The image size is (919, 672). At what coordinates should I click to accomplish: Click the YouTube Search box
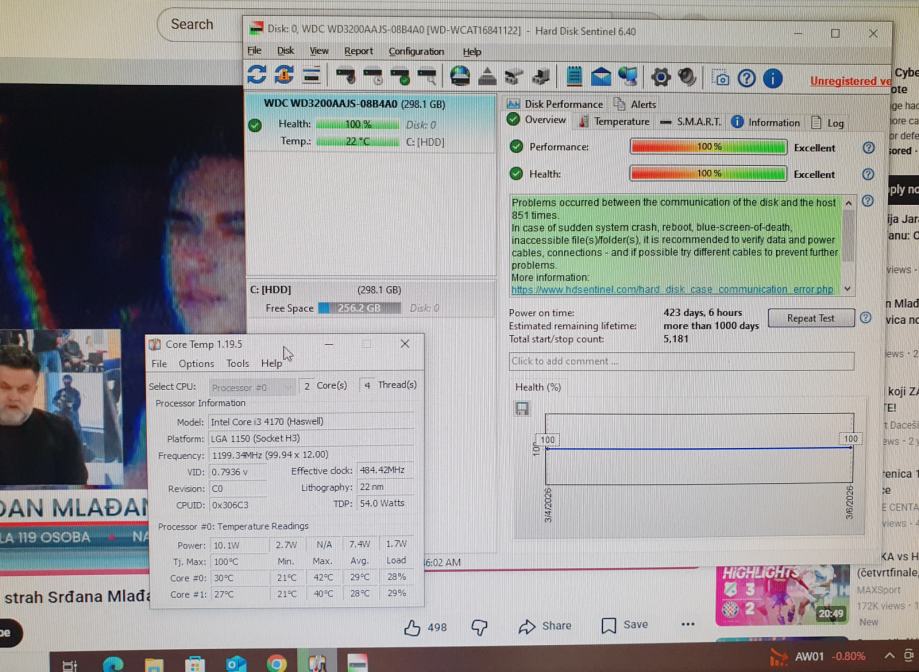click(199, 25)
